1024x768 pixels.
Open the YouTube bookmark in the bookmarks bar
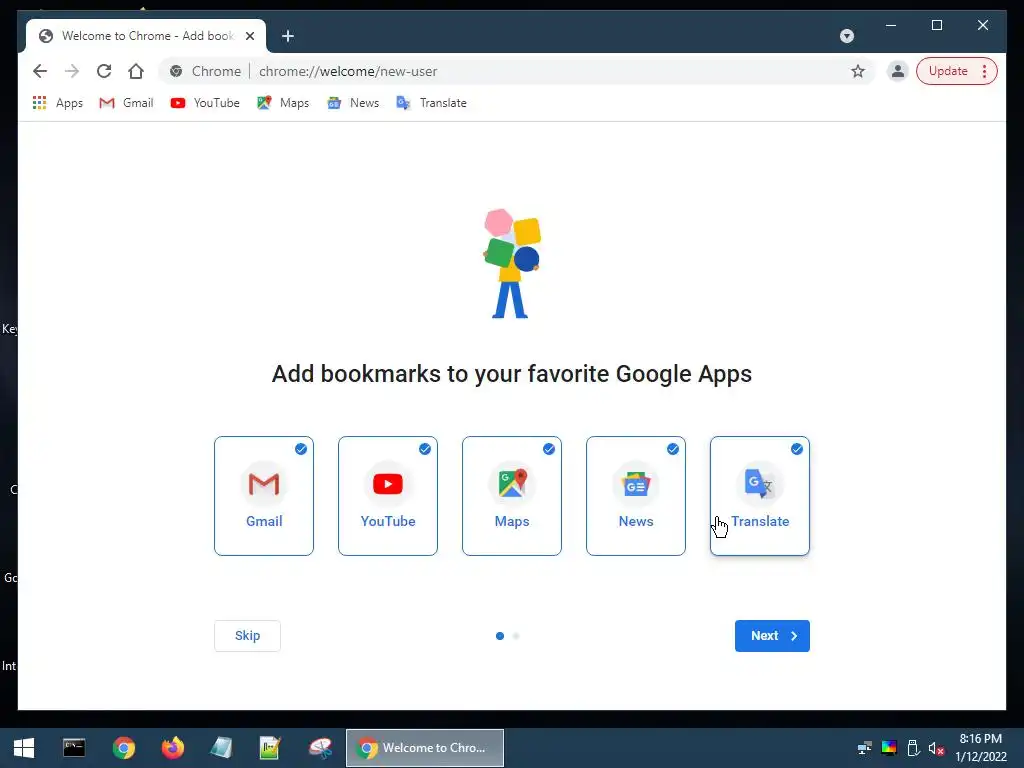pos(205,103)
